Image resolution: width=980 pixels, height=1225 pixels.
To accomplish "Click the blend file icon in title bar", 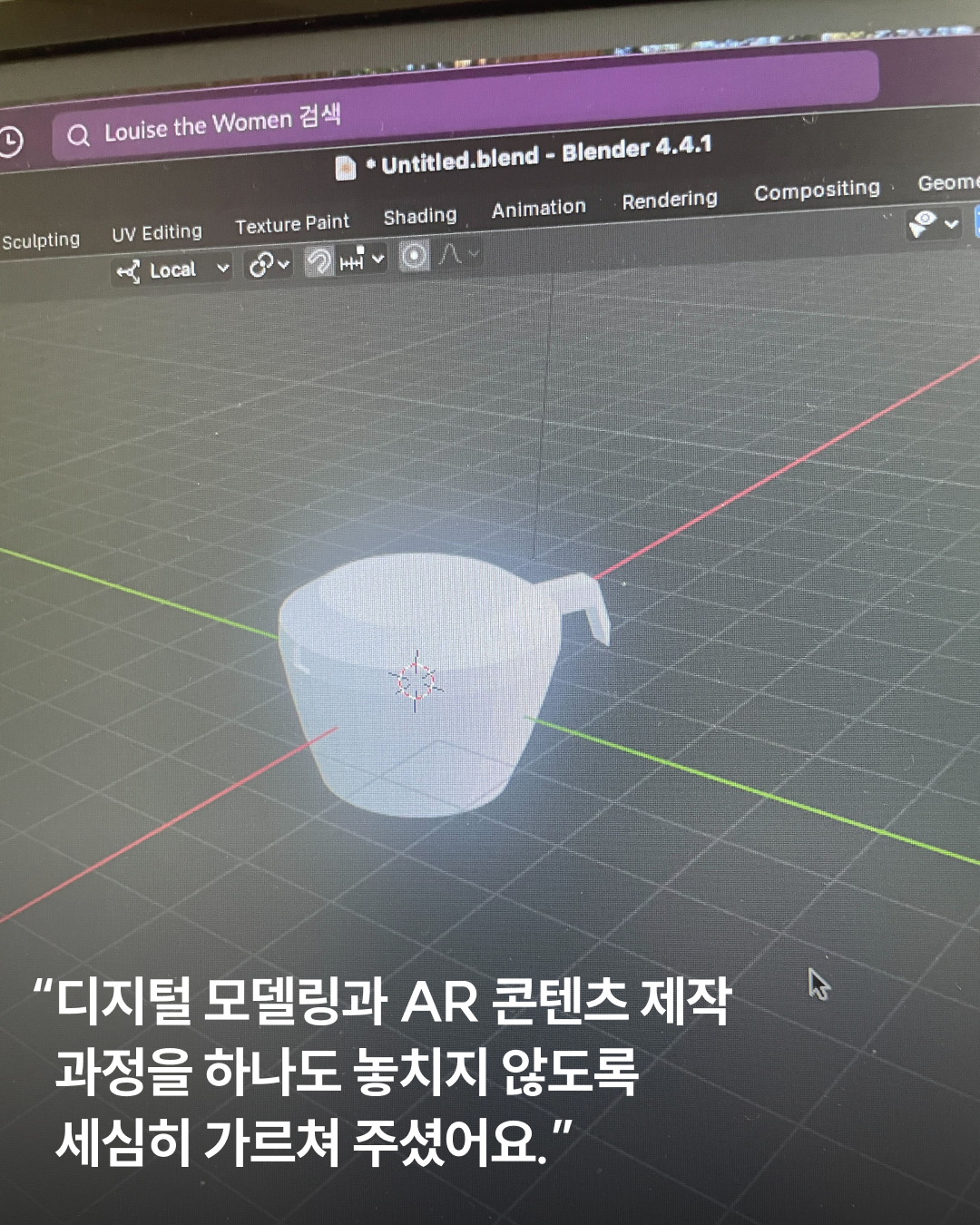I will coord(346,168).
